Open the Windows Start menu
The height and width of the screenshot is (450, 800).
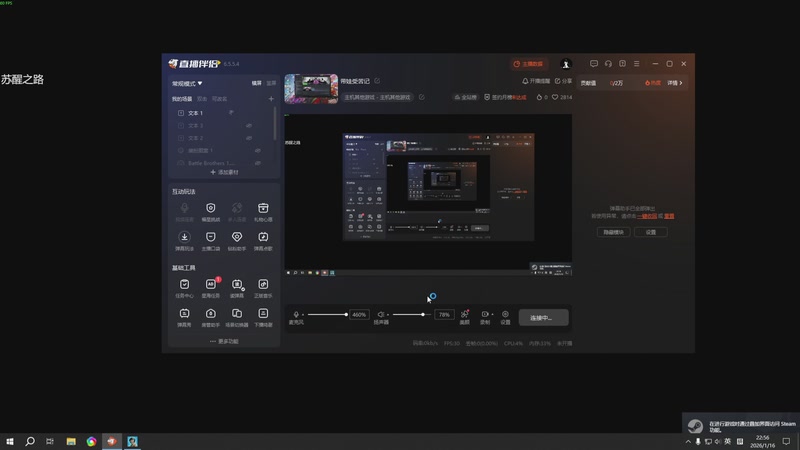(10, 441)
